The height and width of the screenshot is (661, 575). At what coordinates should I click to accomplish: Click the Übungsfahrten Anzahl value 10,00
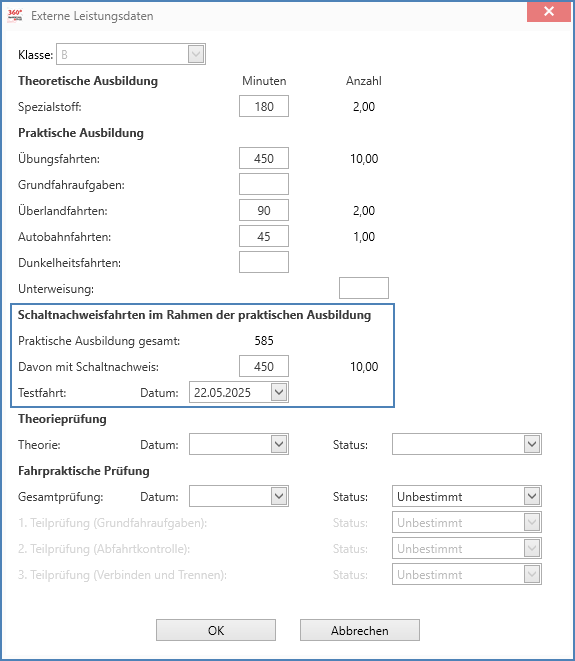tap(364, 159)
